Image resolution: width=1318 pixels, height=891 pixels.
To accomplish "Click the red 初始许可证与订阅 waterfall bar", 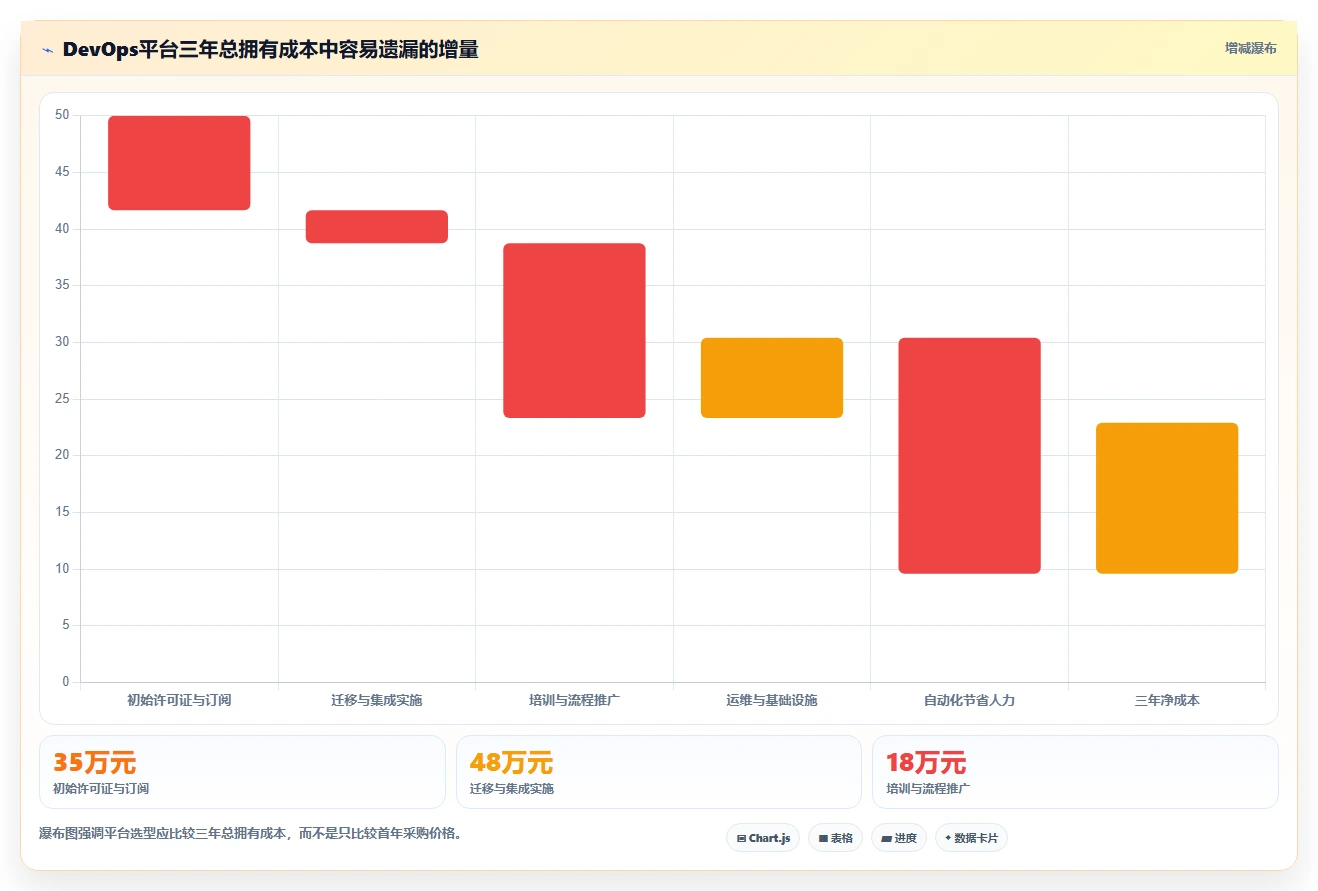I will click(x=179, y=163).
